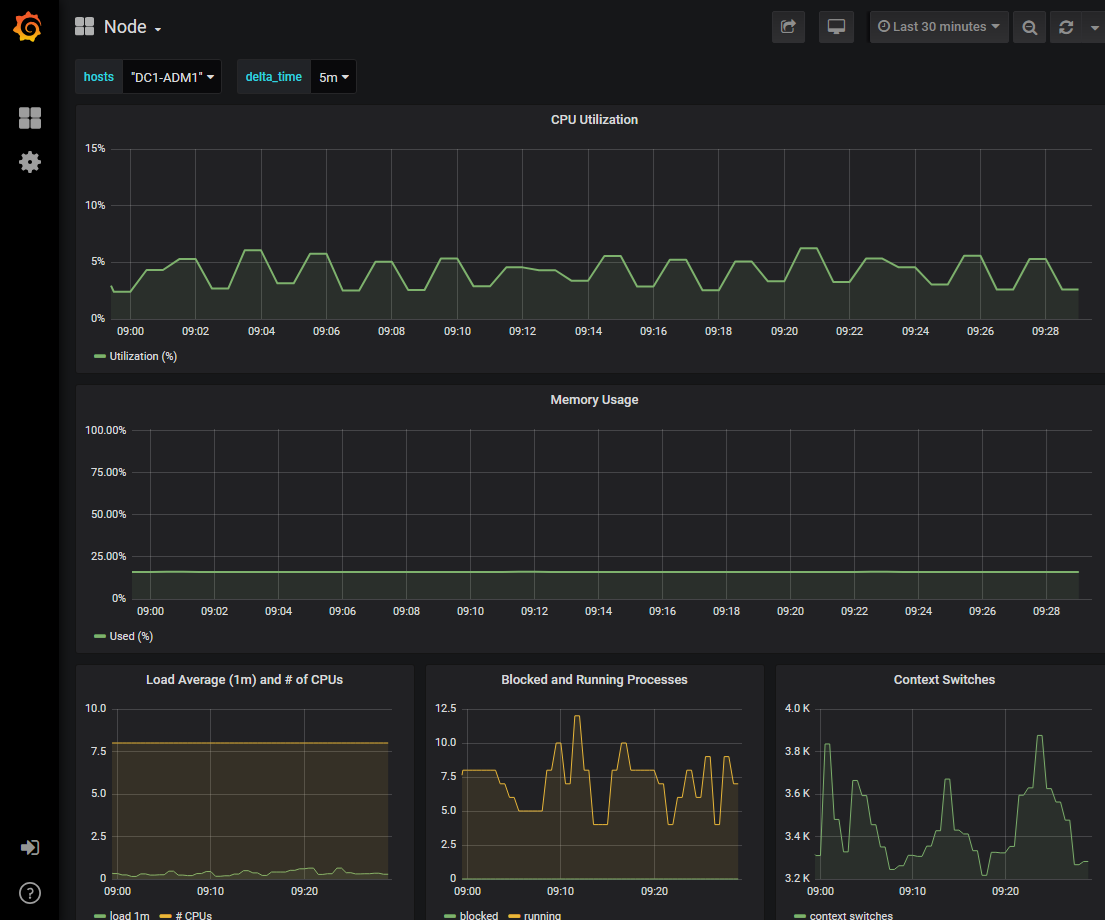Viewport: 1105px width, 920px height.
Task: Open the CPU Utilization panel menu
Action: [x=593, y=119]
